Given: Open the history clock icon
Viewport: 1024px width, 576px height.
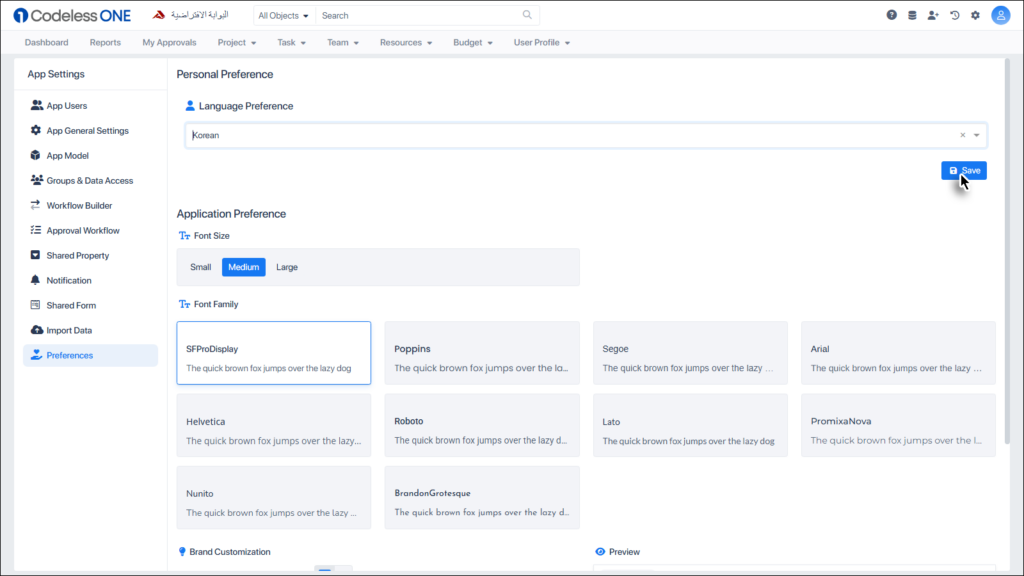Looking at the screenshot, I should click(x=955, y=15).
